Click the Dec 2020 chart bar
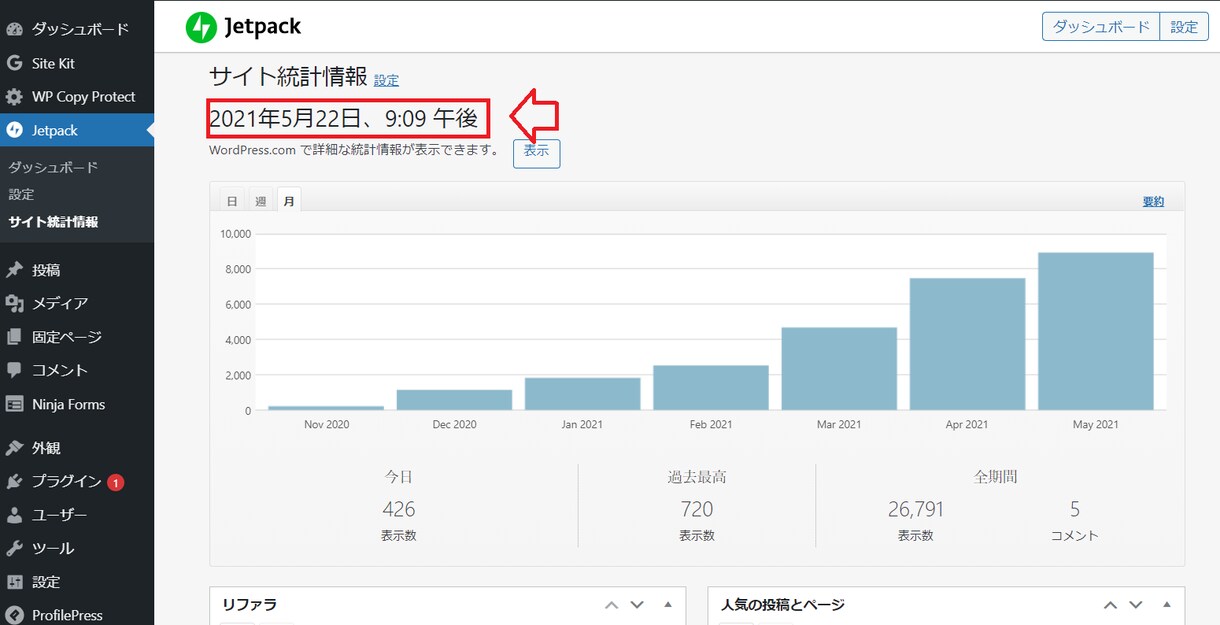 click(454, 400)
